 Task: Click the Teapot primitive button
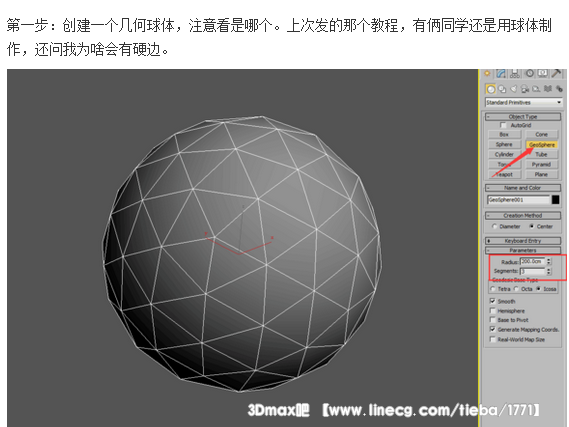tap(504, 175)
